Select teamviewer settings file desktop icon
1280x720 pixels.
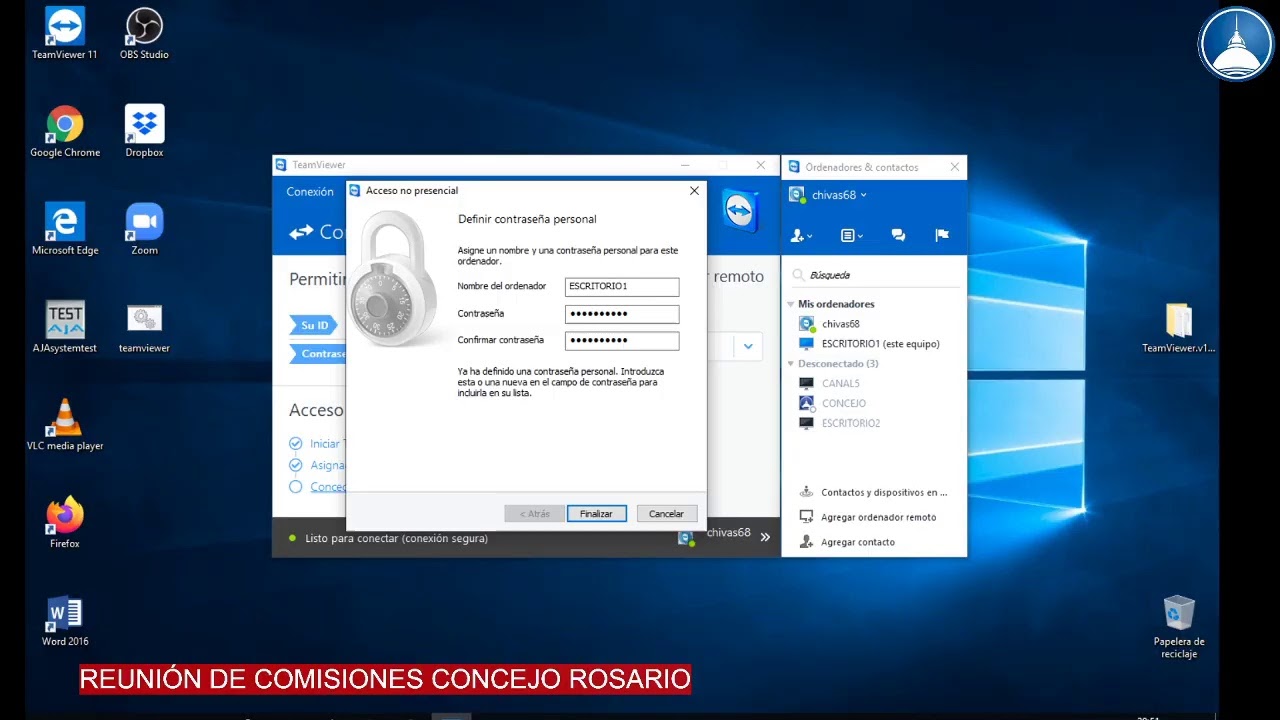coord(144,327)
